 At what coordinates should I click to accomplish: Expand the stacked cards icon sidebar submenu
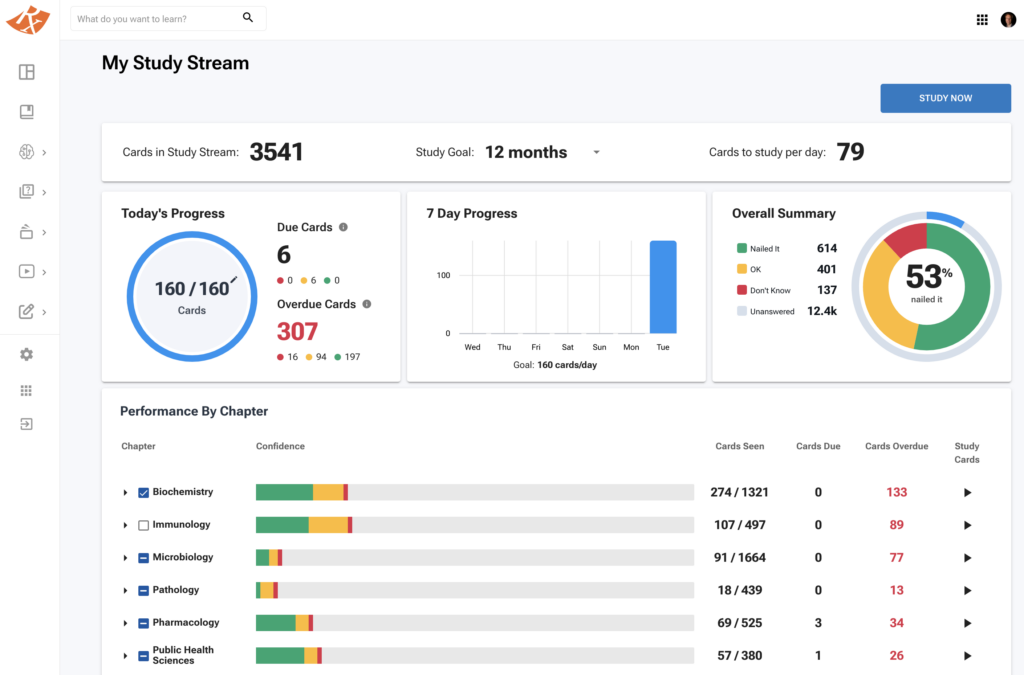45,232
